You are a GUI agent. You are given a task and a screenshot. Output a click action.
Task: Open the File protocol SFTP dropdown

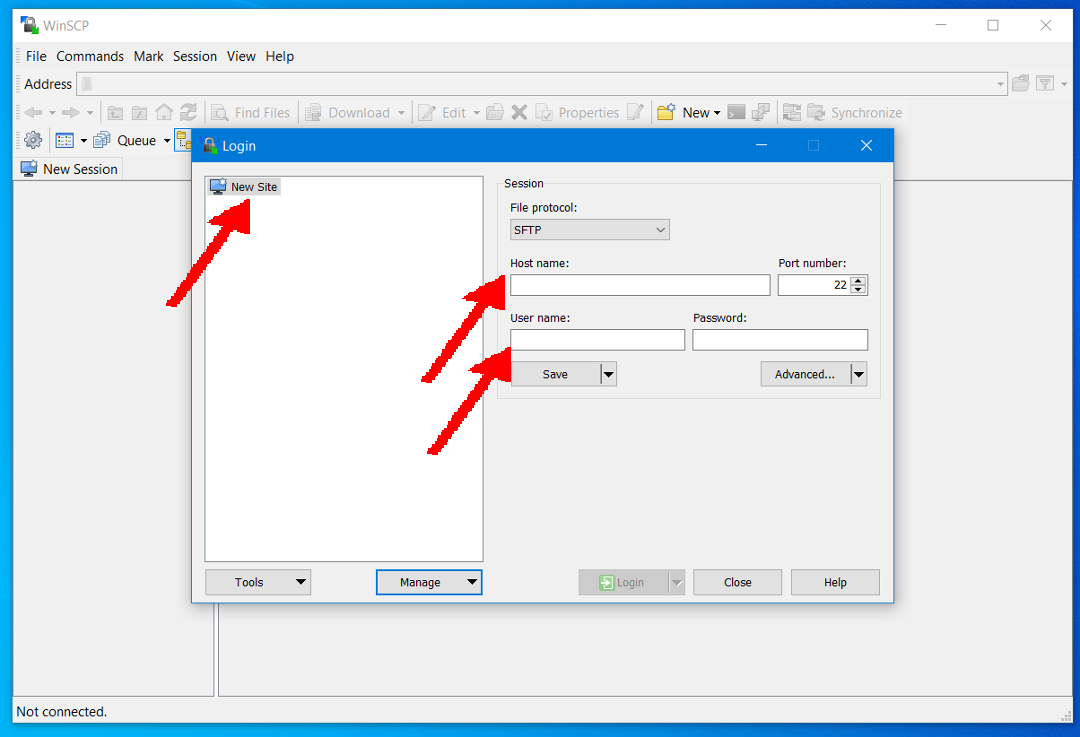tap(589, 230)
